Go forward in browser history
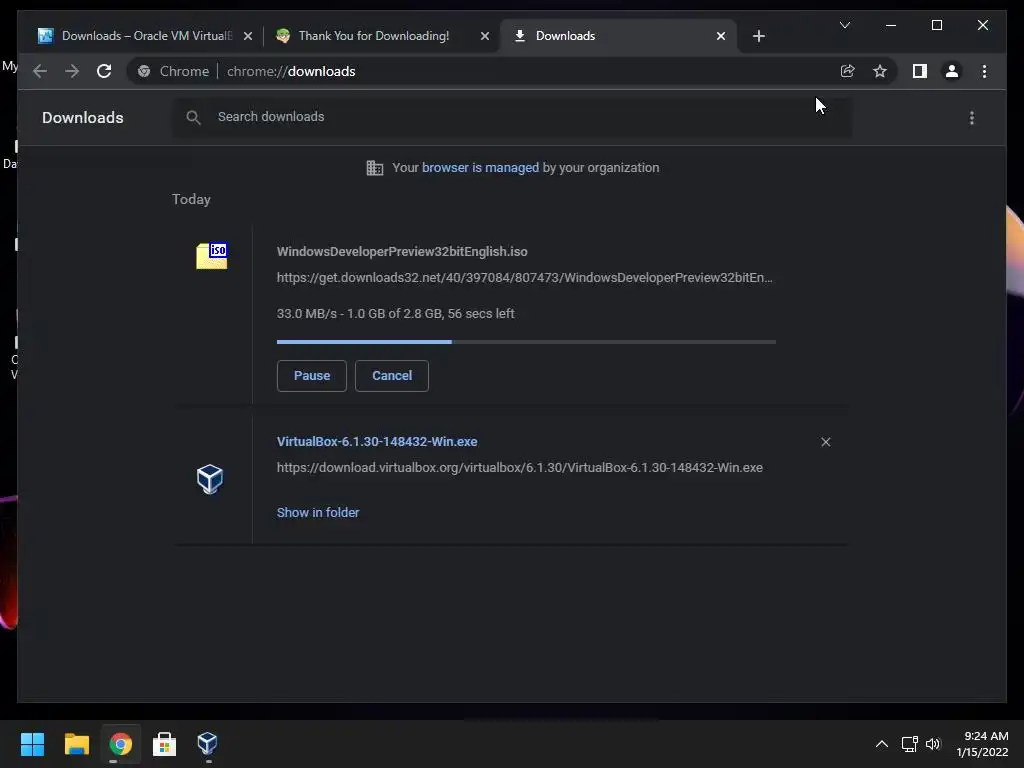The height and width of the screenshot is (768, 1024). click(72, 71)
